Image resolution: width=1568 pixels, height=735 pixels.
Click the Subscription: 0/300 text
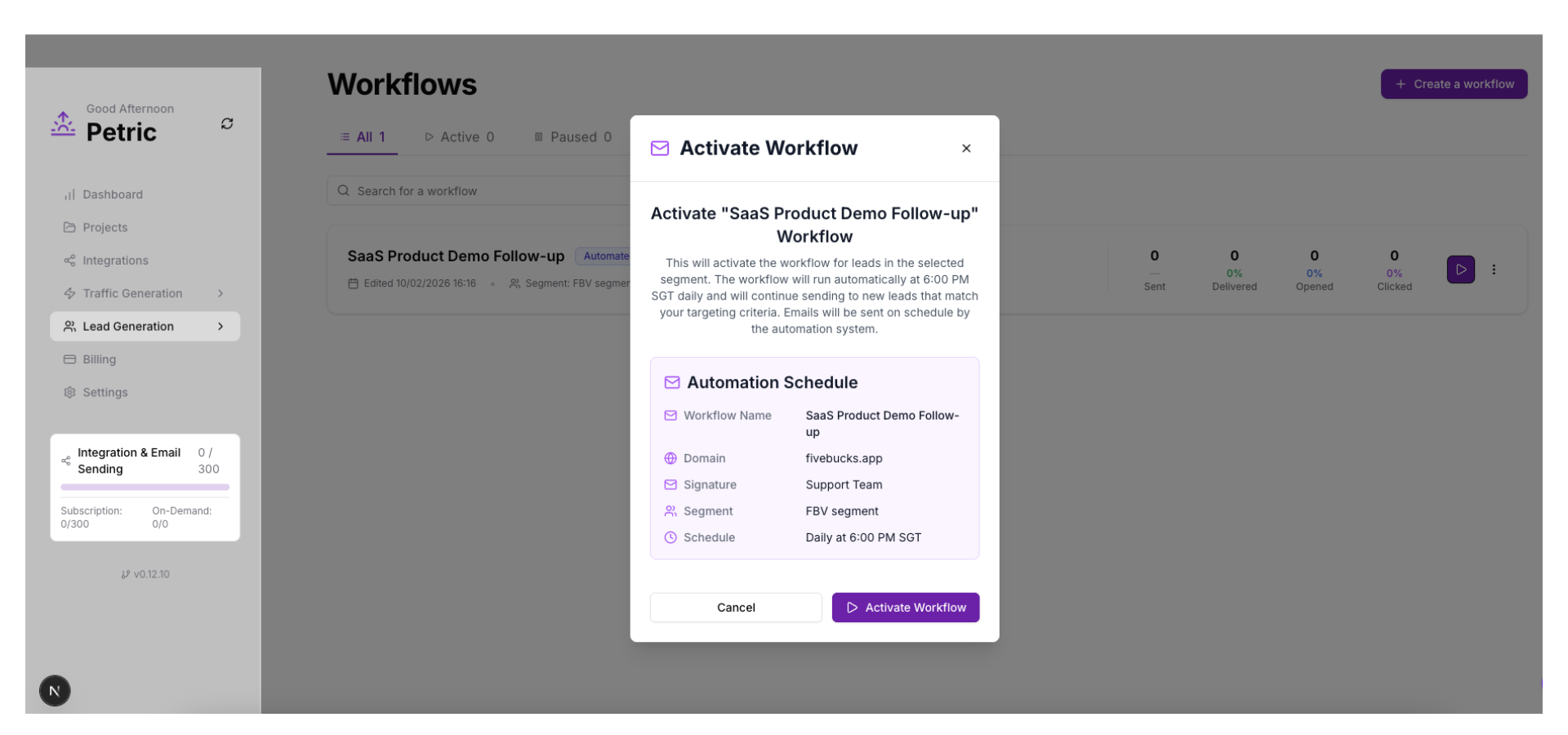(x=91, y=517)
